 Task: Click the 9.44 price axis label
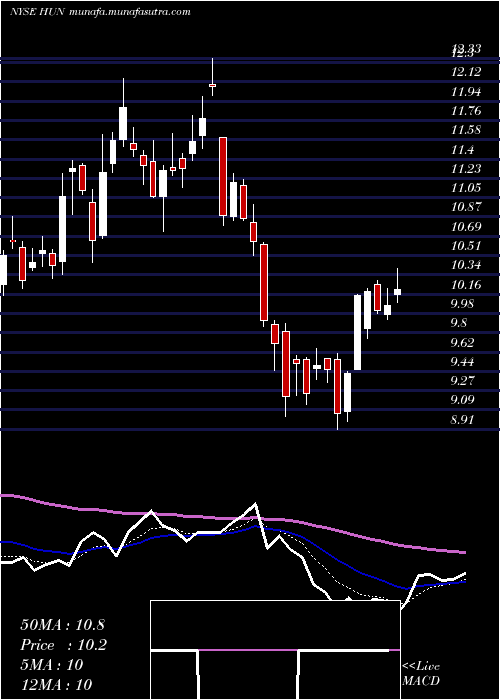[x=462, y=361]
